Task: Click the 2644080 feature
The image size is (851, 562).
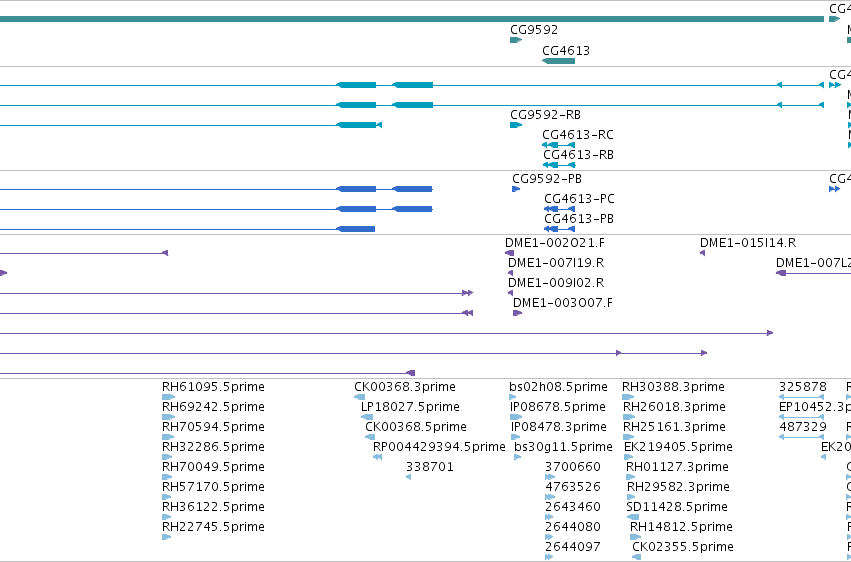Action: click(550, 537)
